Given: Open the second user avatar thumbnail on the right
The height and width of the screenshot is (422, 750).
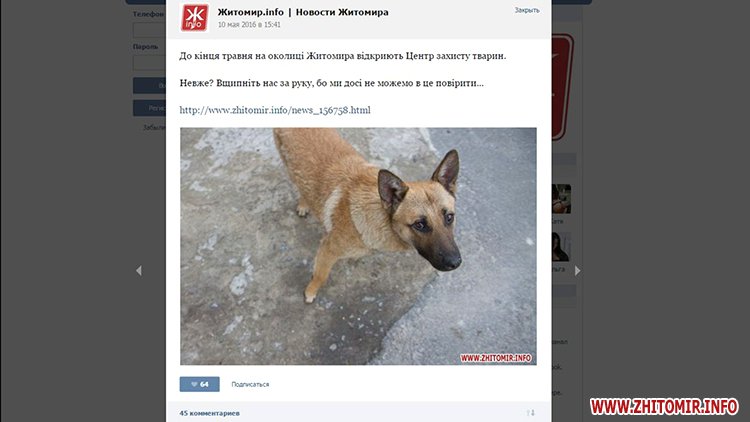Looking at the screenshot, I should pos(561,247).
